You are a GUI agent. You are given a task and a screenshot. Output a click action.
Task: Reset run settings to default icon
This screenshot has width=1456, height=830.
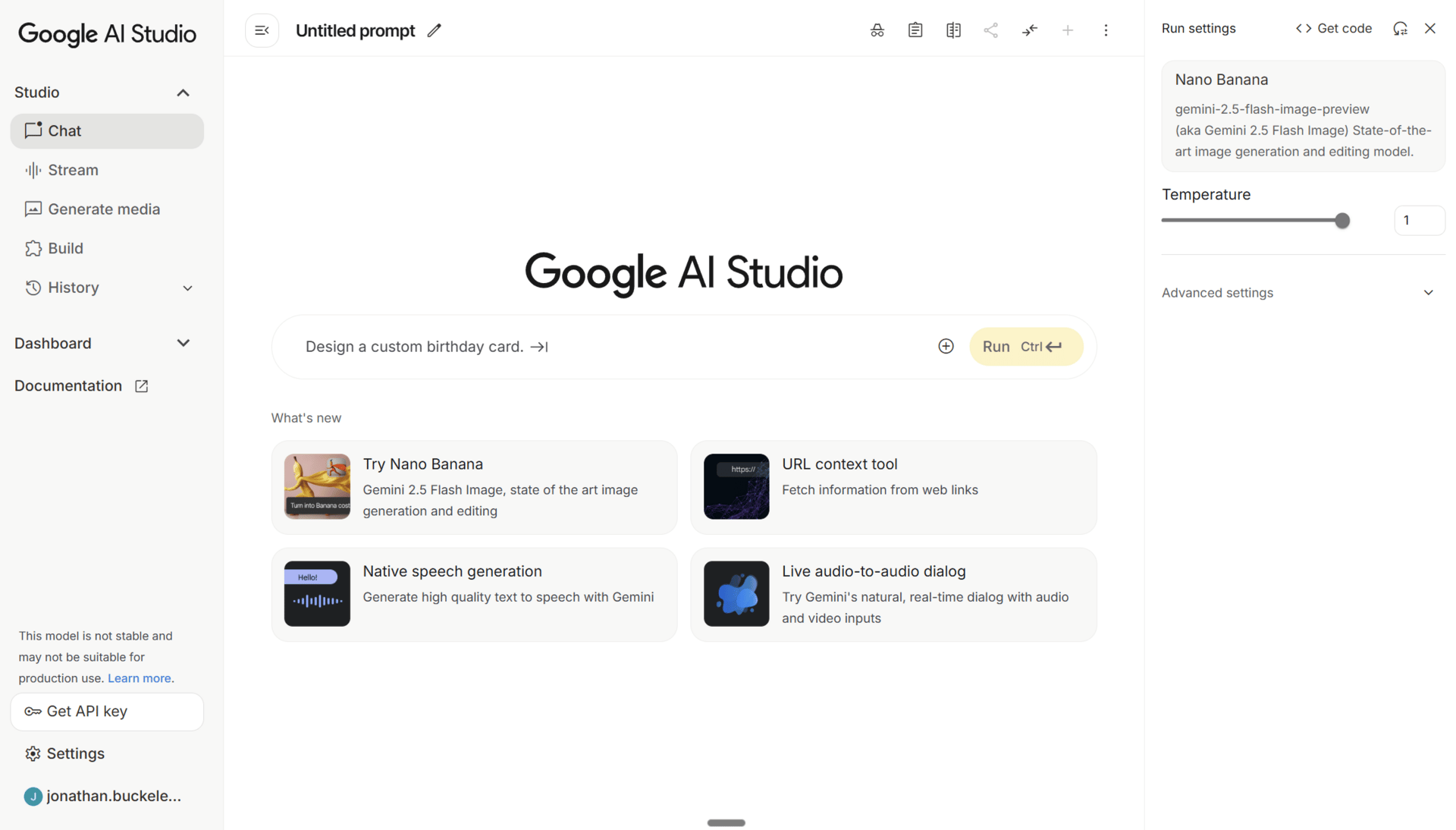click(x=1400, y=29)
